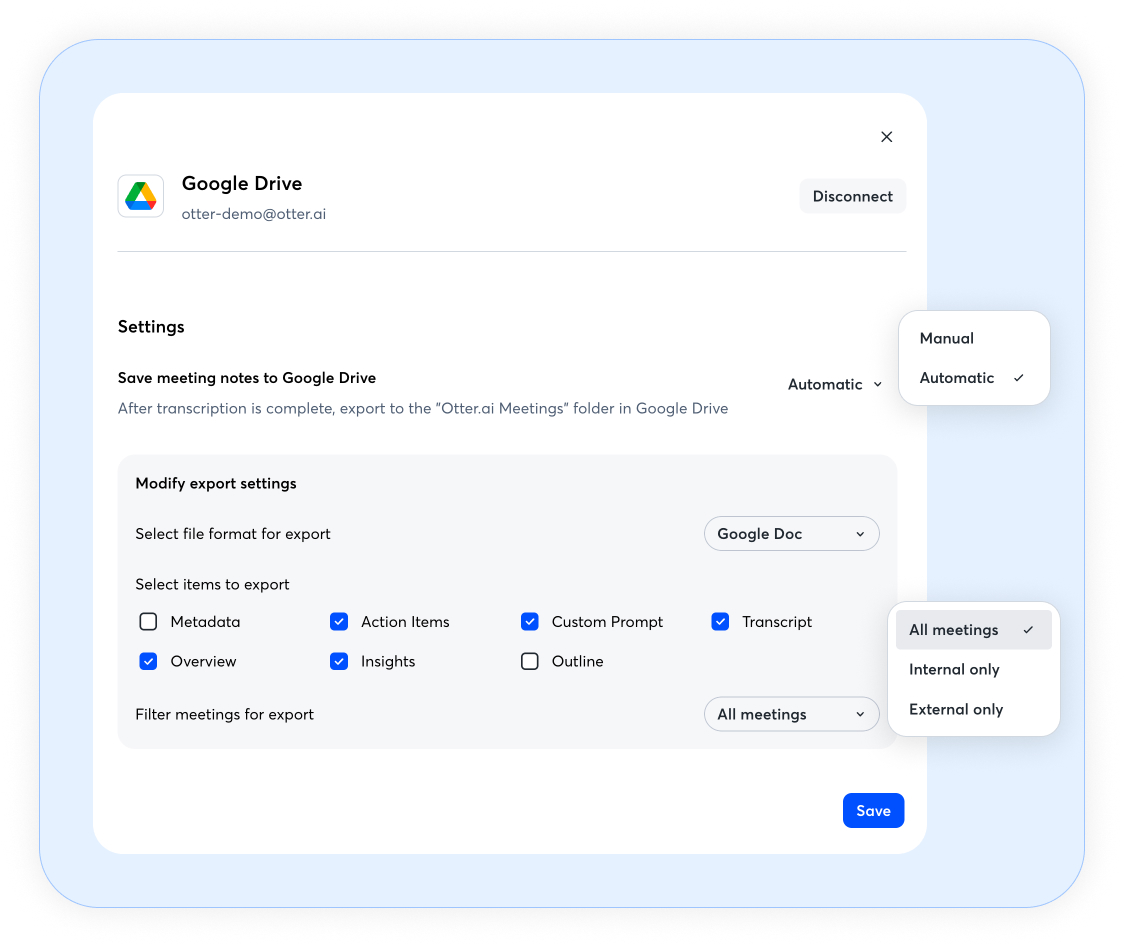The image size is (1124, 947).
Task: Click the Modify export settings heading
Action: tap(216, 483)
